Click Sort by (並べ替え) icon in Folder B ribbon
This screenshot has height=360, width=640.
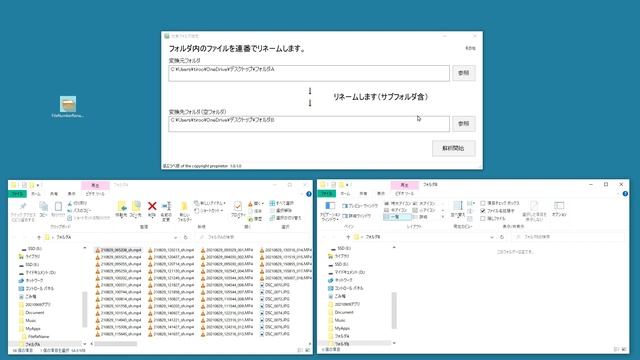point(458,206)
